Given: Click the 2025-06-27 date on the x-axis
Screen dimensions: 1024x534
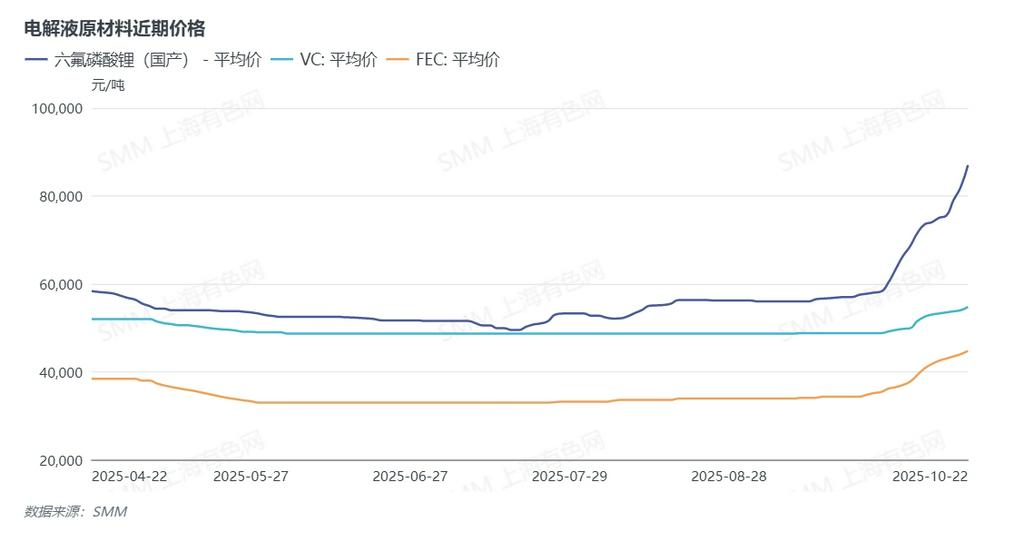Looking at the screenshot, I should 410,476.
